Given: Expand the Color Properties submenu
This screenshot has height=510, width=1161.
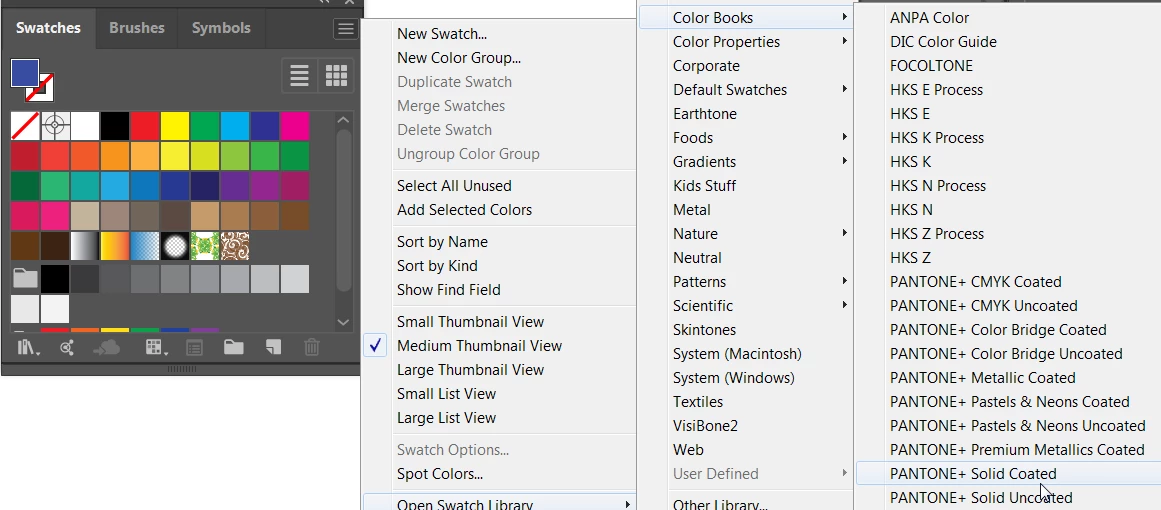Looking at the screenshot, I should (x=745, y=42).
